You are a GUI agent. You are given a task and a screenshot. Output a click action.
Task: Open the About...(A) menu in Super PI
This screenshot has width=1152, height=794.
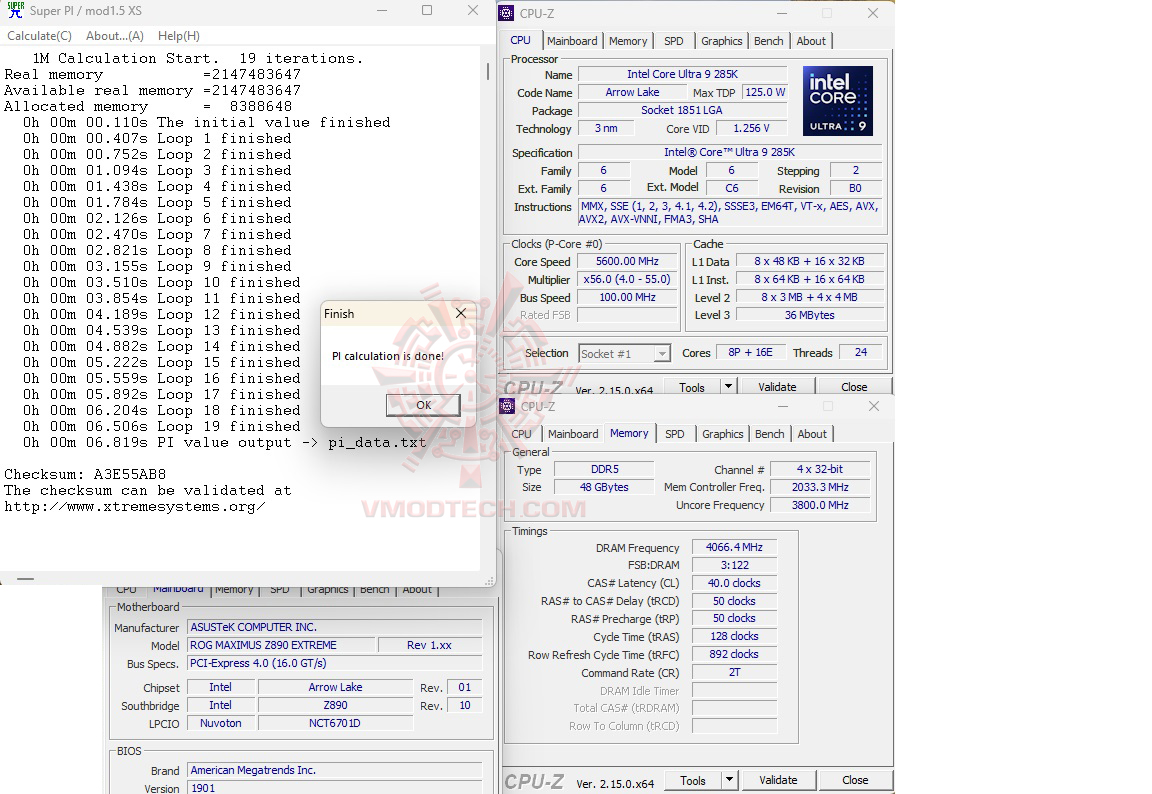115,36
